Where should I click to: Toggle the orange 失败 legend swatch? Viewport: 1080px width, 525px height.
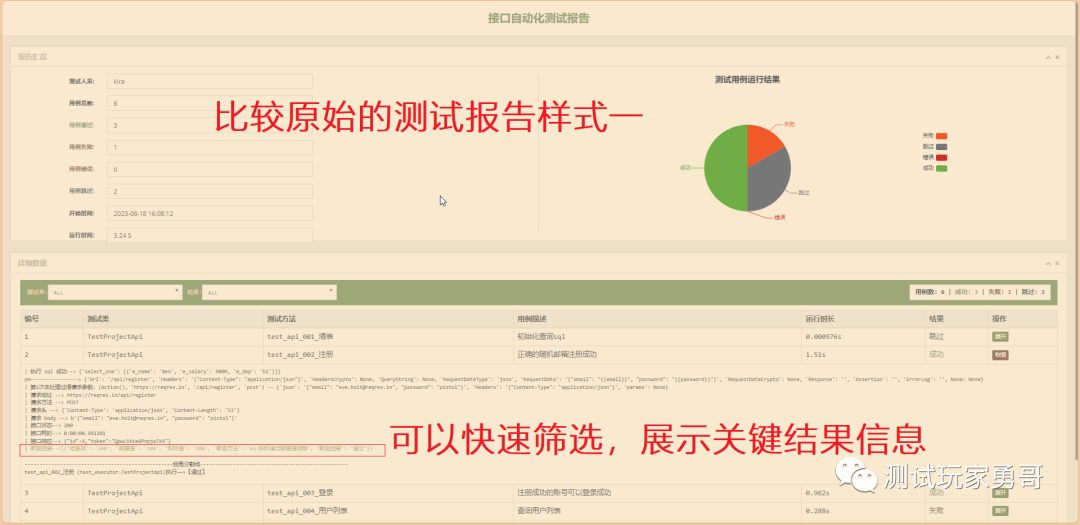tap(942, 136)
